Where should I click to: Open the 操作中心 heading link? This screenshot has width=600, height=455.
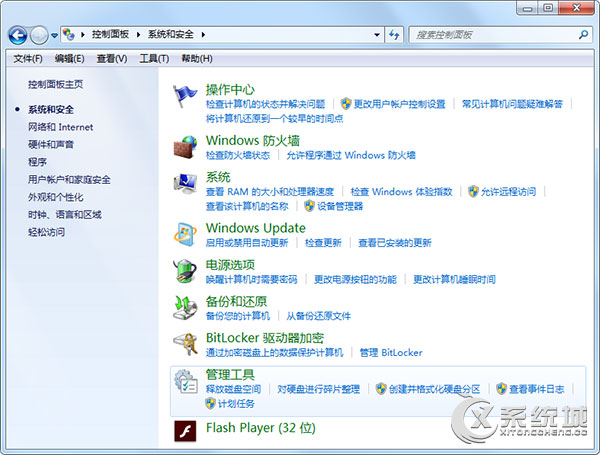click(x=230, y=90)
